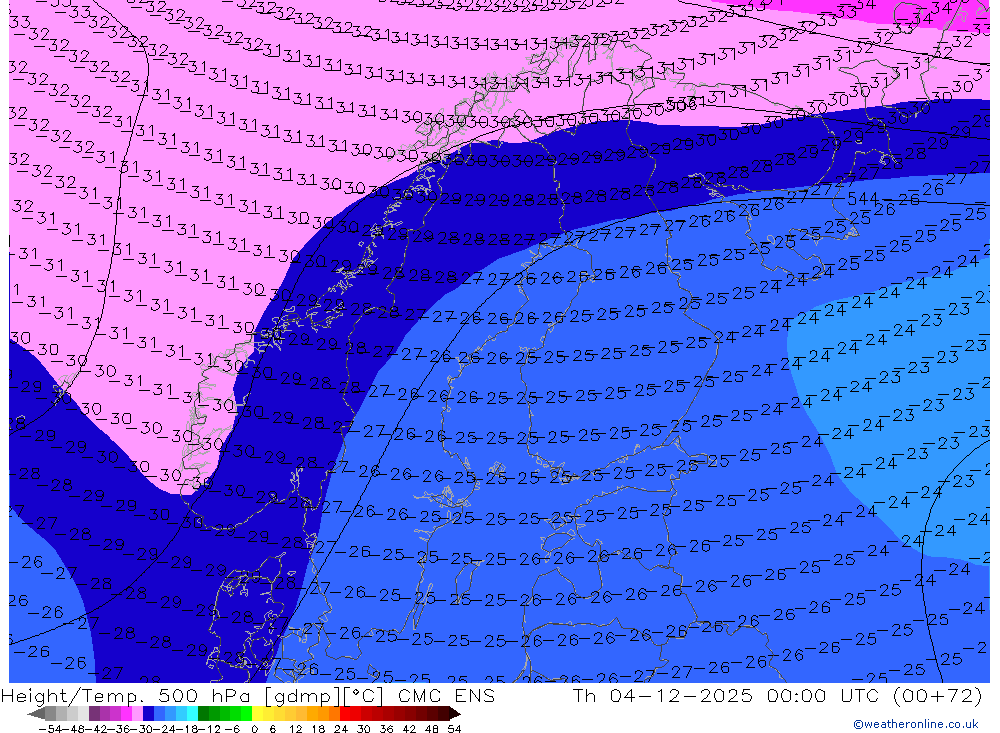Select the light pink legend swatch

(x=137, y=713)
